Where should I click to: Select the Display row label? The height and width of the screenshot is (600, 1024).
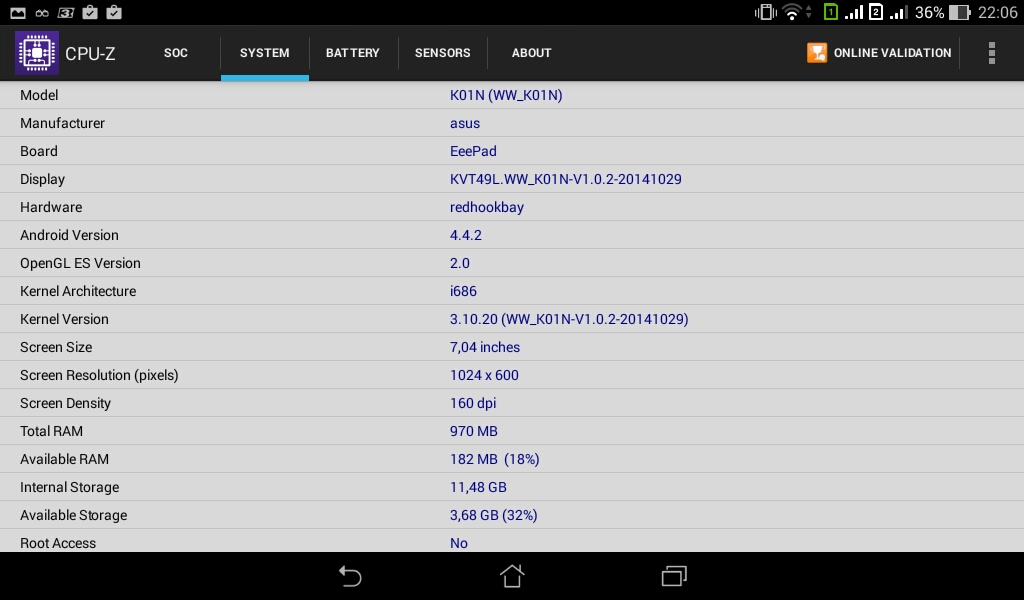tap(42, 180)
